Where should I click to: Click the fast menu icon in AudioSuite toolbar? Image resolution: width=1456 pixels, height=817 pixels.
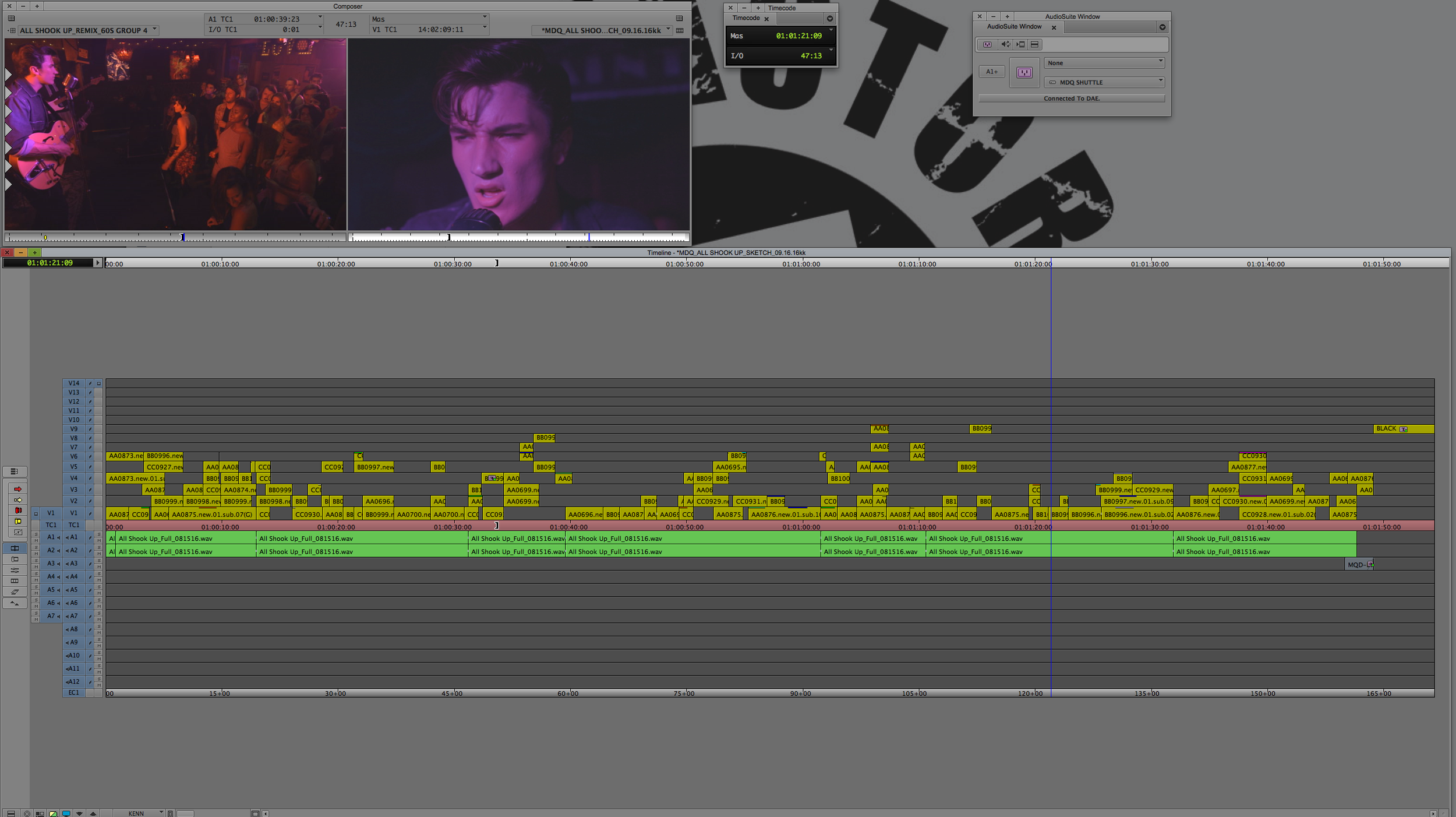point(1034,44)
